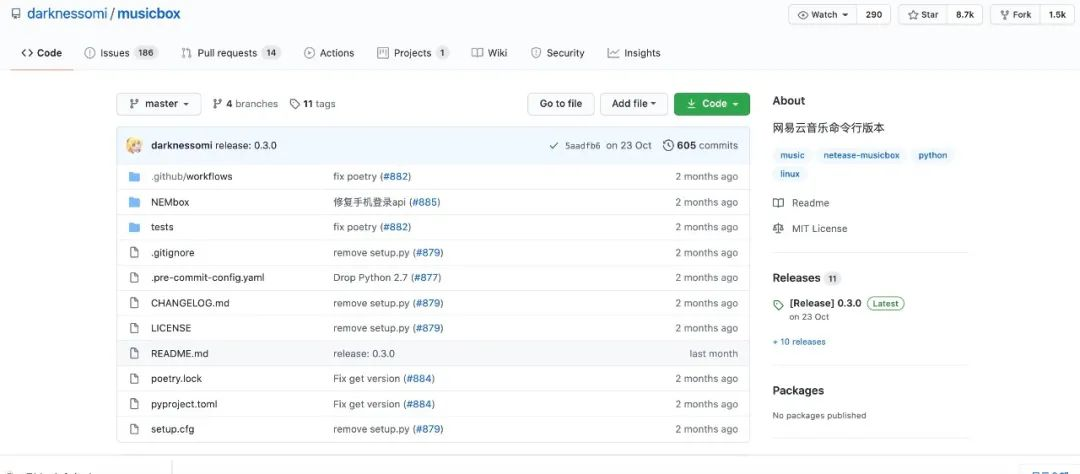View the 1.5k forks count
1080x474 pixels.
(x=1057, y=14)
